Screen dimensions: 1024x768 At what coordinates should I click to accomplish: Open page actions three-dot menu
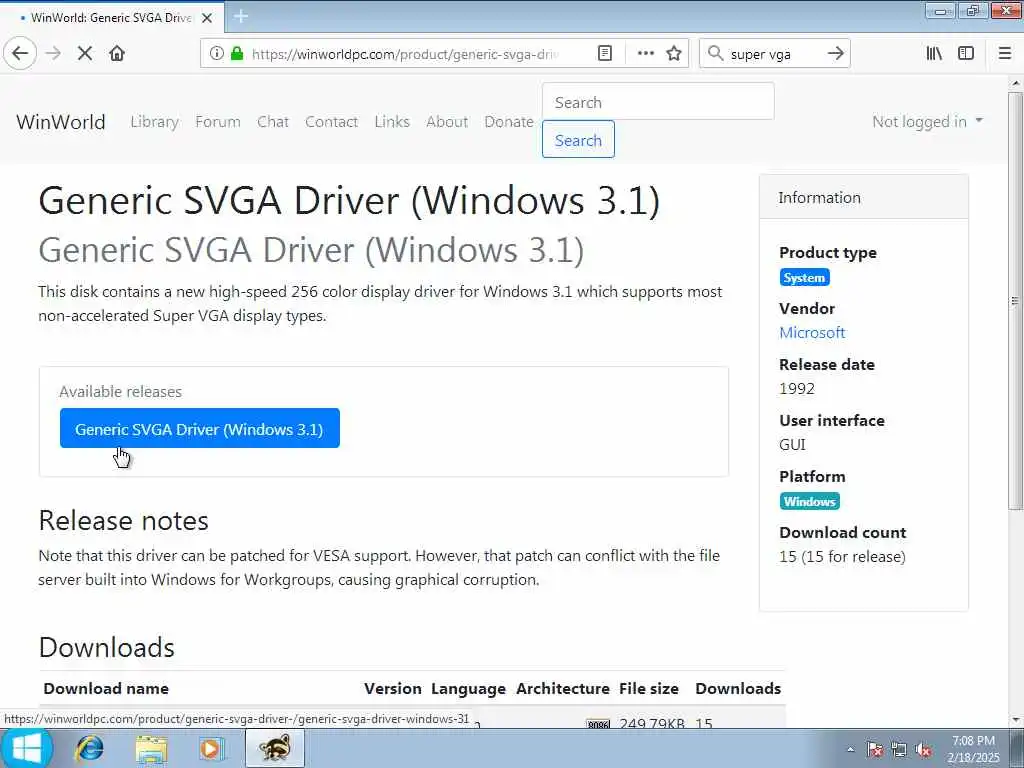pyautogui.click(x=645, y=54)
